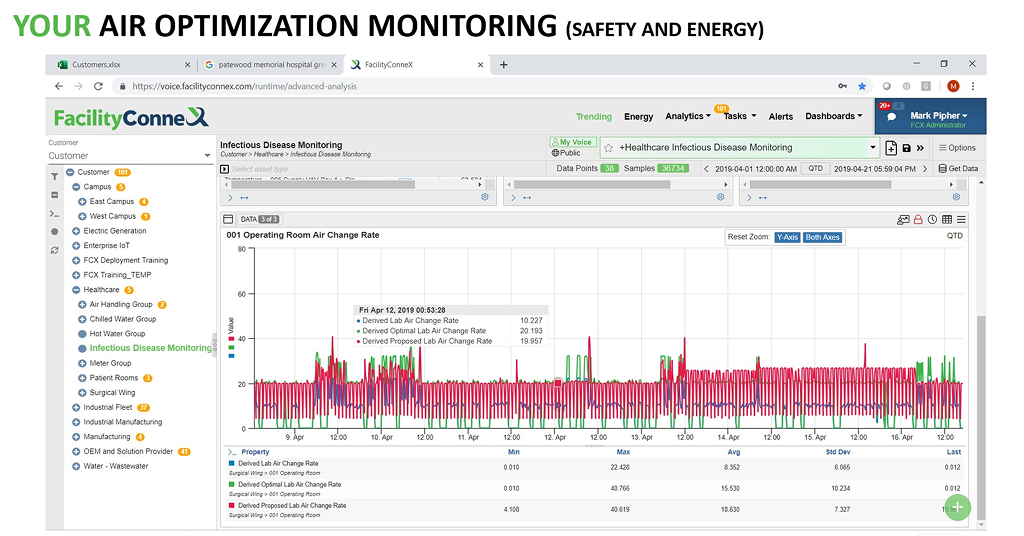Open the Customer dropdown selector
This screenshot has width=1024, height=536.
coord(130,156)
